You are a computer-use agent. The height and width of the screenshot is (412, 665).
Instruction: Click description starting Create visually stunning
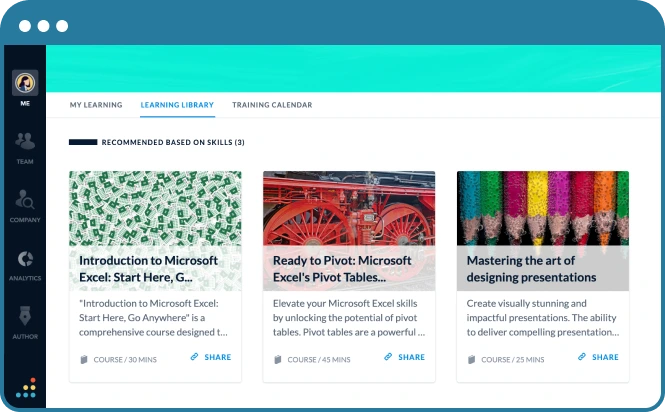(543, 318)
